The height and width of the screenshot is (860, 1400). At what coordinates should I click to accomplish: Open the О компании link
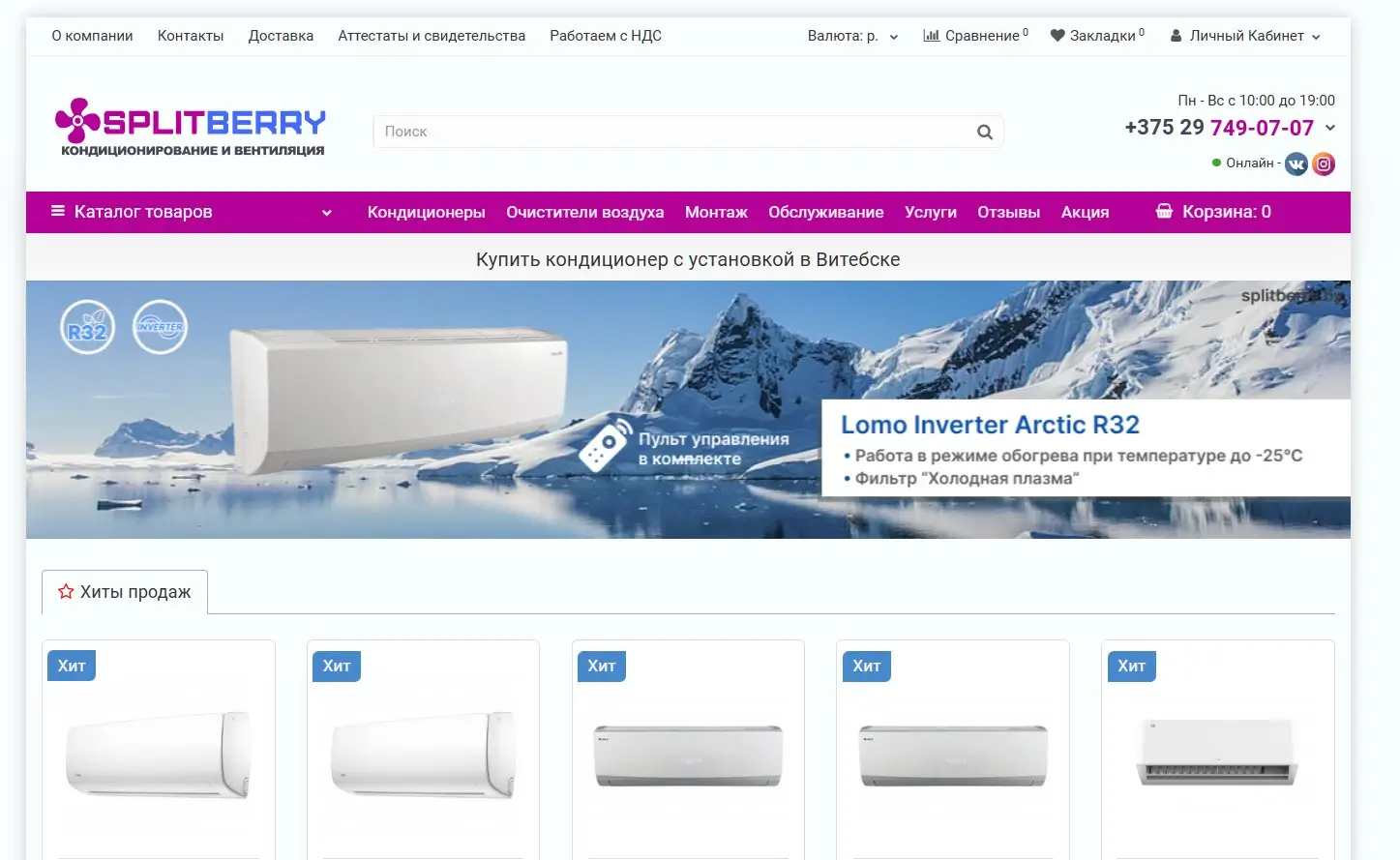[92, 36]
